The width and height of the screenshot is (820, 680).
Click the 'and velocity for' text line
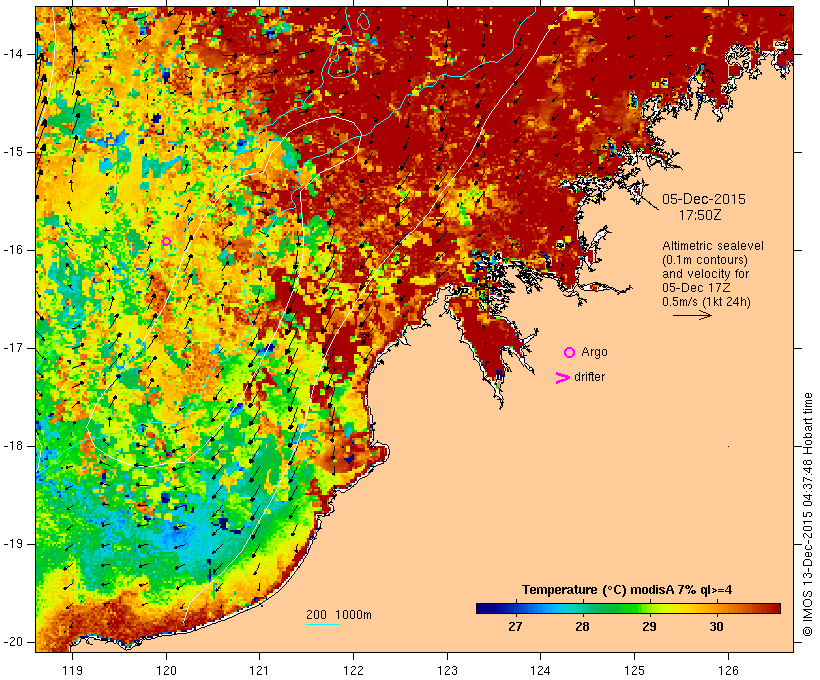click(705, 274)
